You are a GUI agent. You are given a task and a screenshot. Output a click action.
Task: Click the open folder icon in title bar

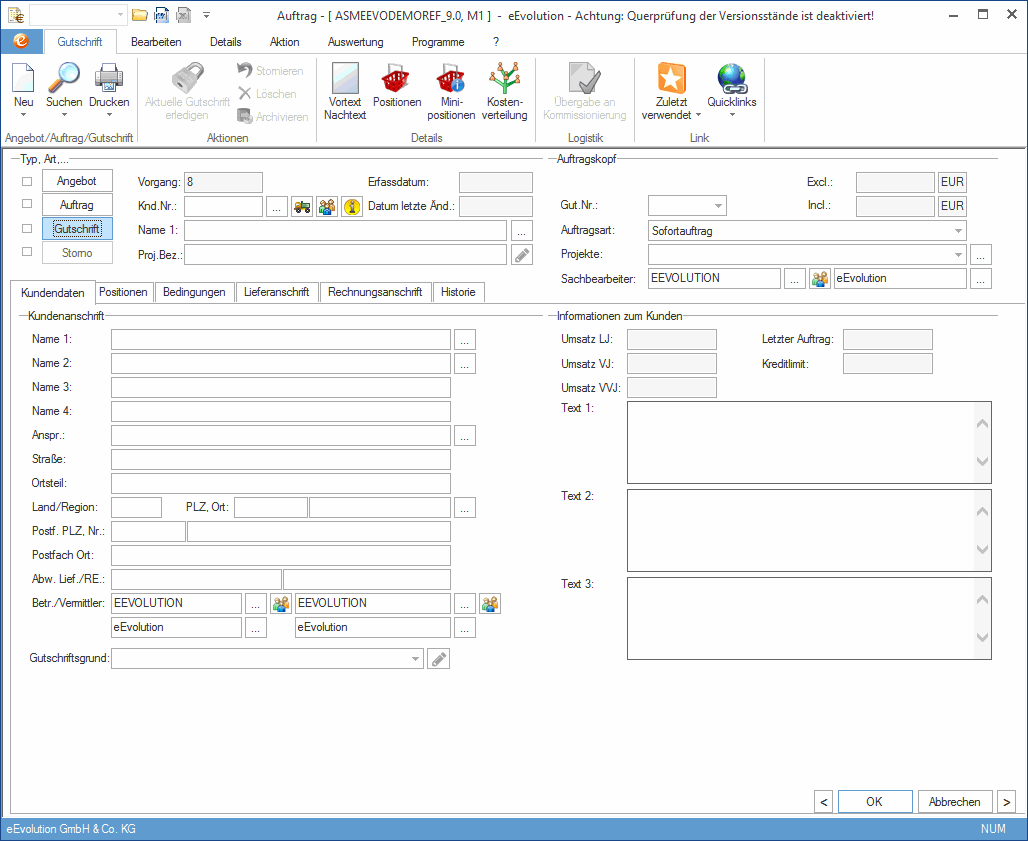[139, 15]
